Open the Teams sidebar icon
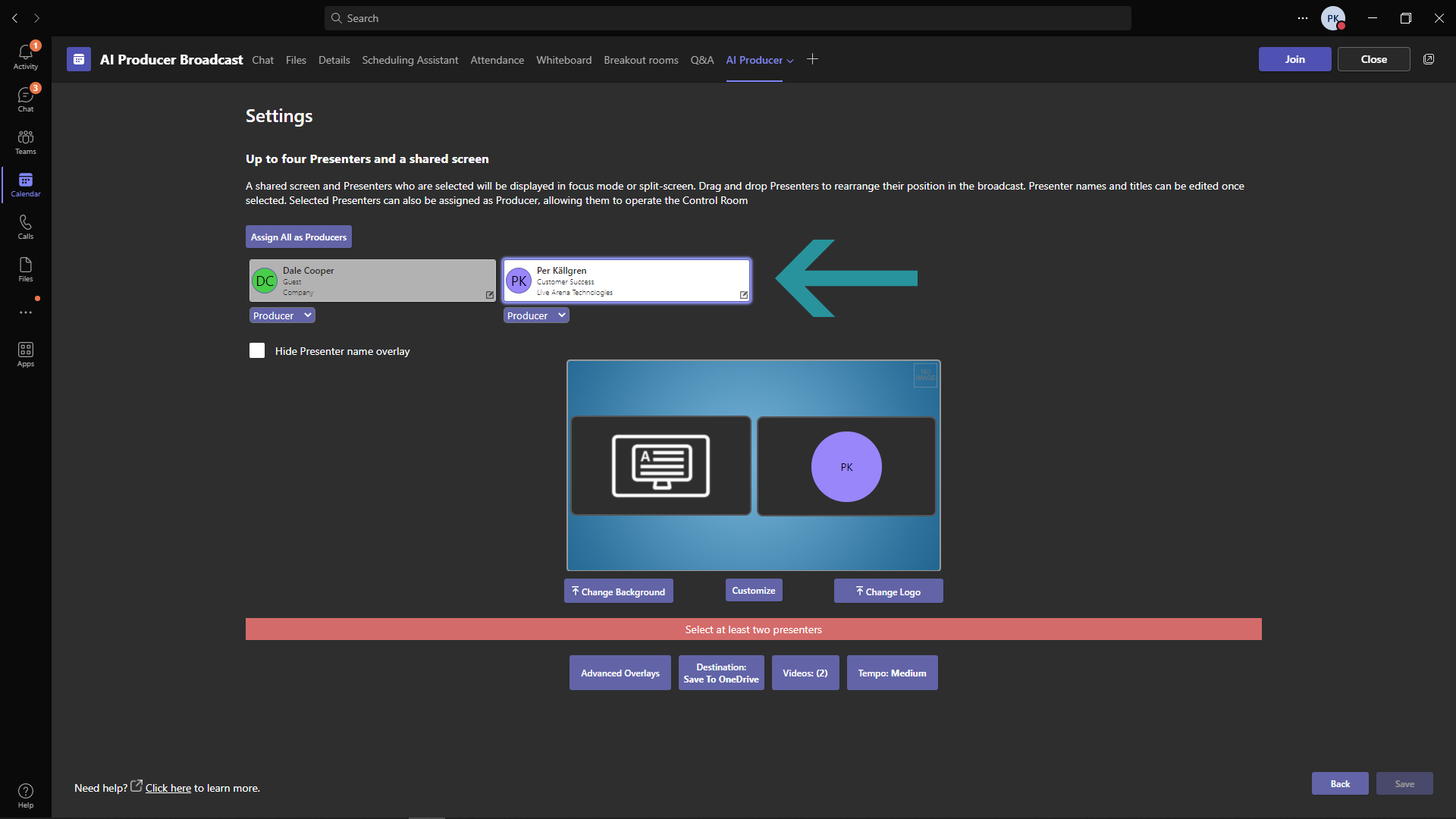1456x819 pixels. [26, 142]
